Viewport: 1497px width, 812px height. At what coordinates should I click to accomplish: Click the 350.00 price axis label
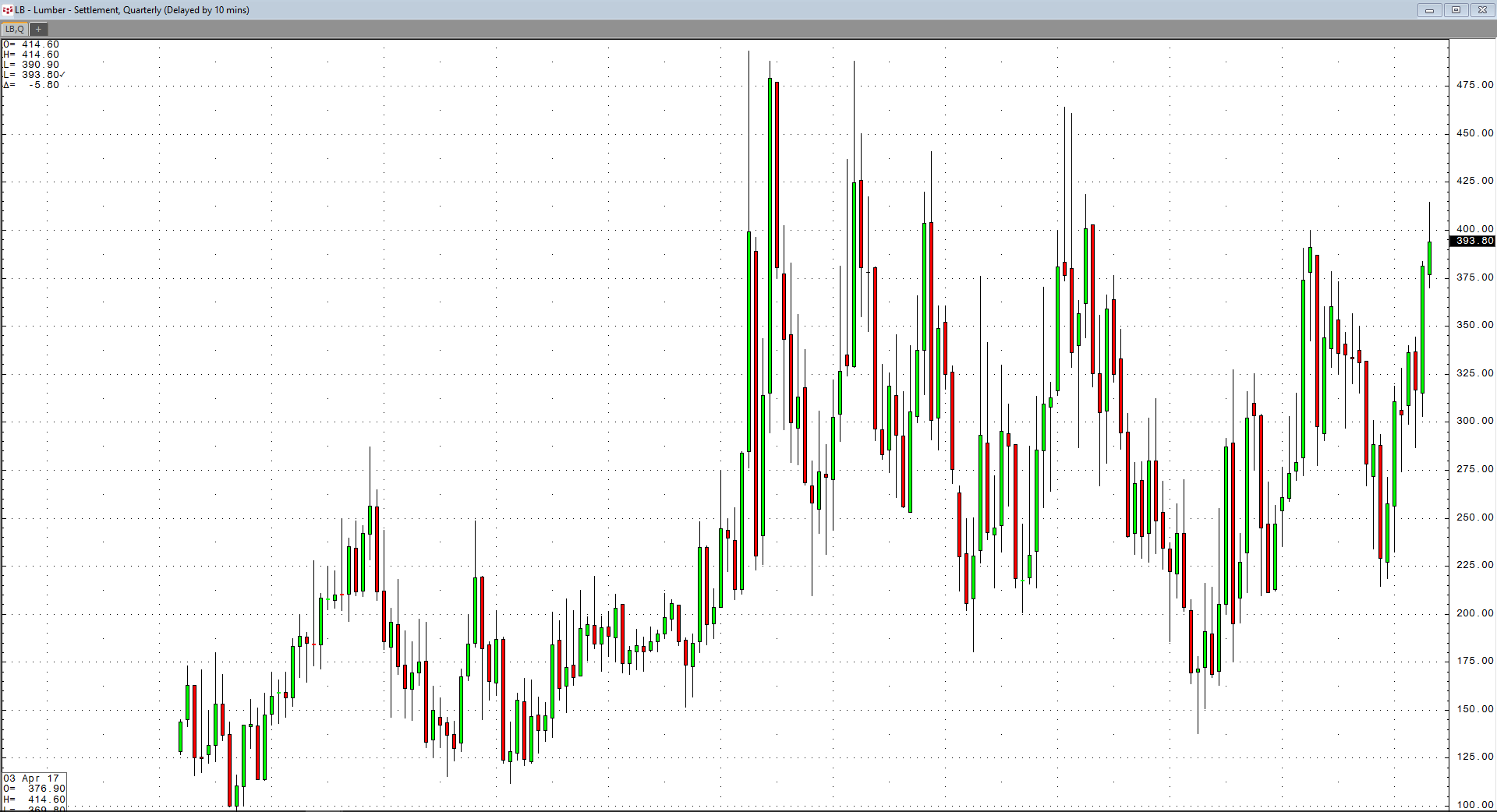coord(1474,325)
